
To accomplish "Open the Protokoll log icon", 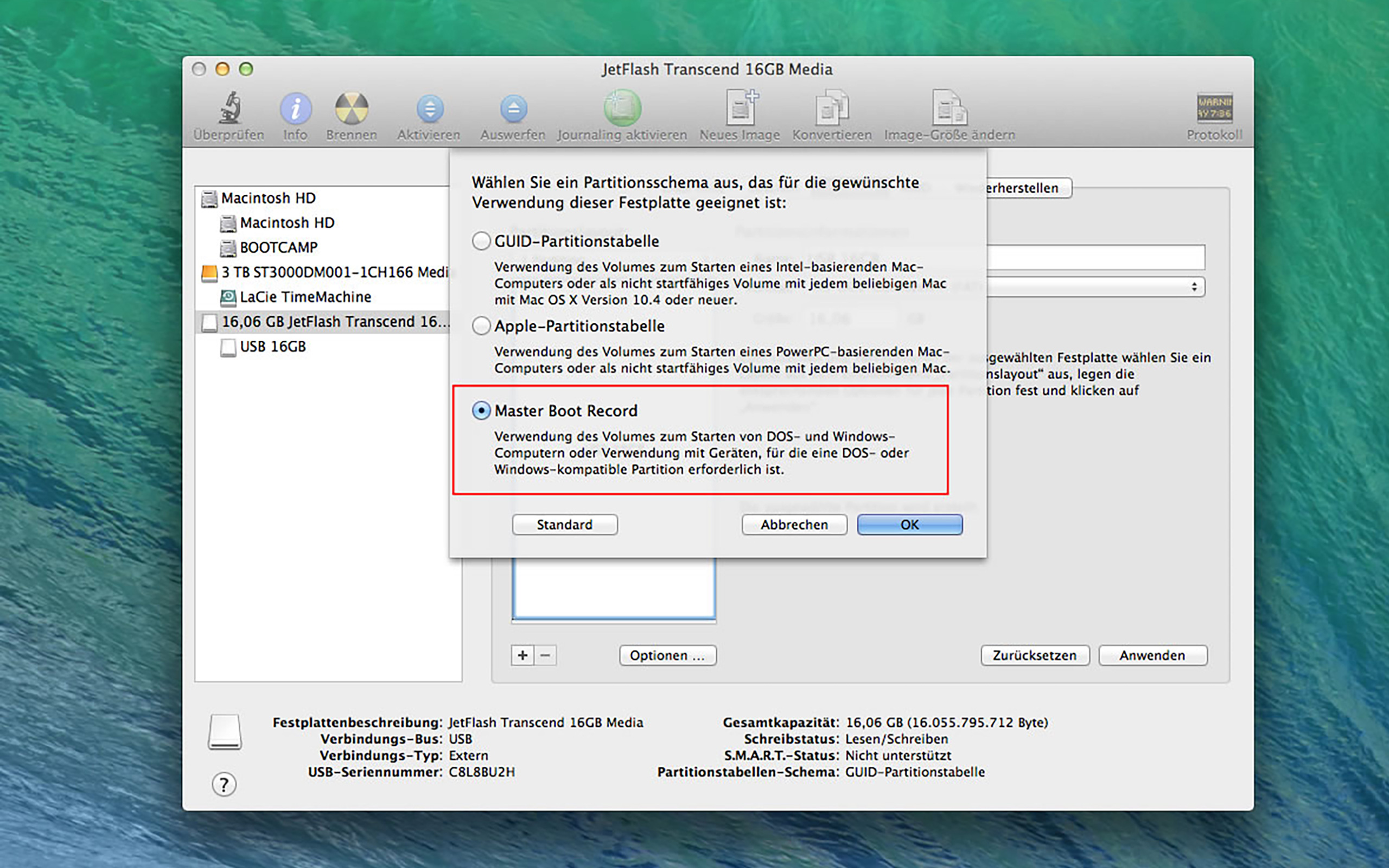I will pos(1214,108).
